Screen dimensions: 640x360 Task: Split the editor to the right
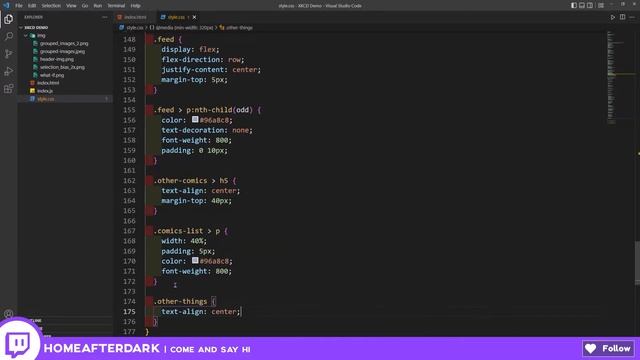click(622, 17)
